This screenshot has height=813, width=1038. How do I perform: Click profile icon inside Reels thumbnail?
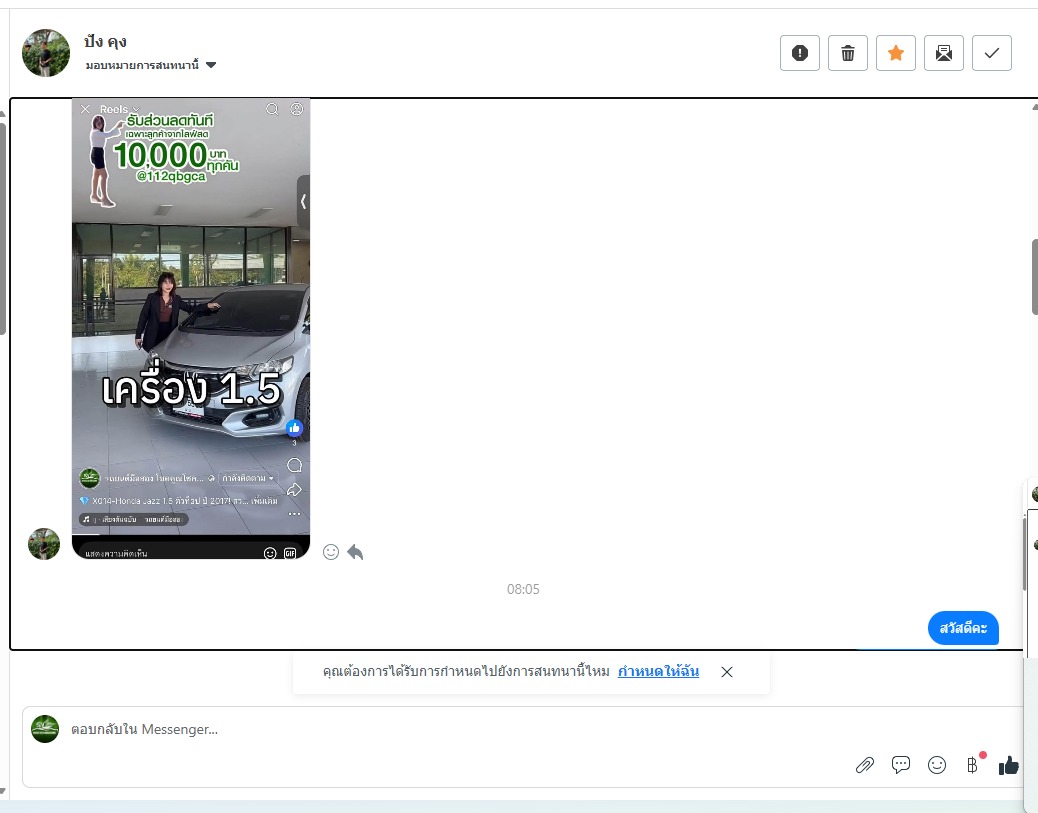coord(297,109)
